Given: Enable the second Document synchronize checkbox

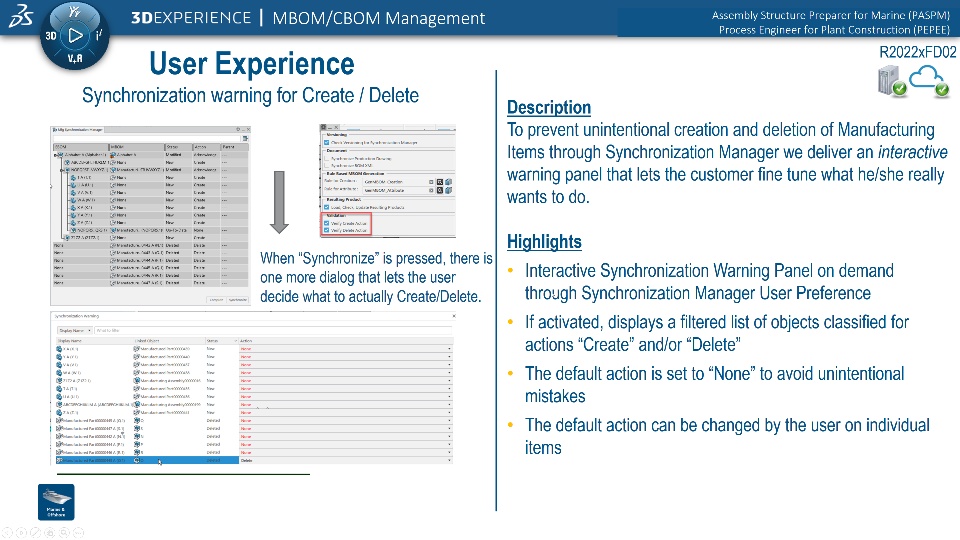Looking at the screenshot, I should (326, 166).
